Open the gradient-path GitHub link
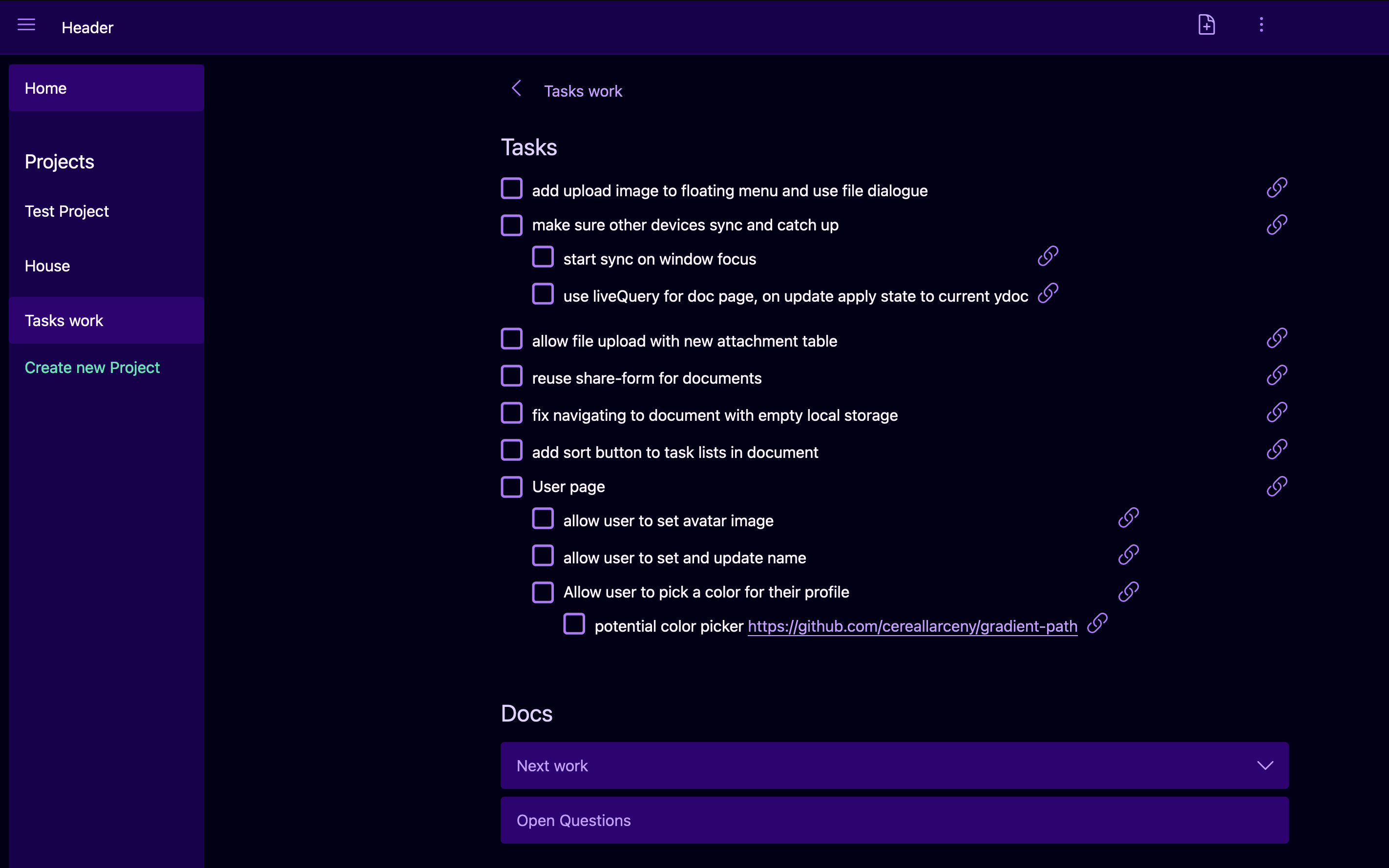 click(x=912, y=626)
